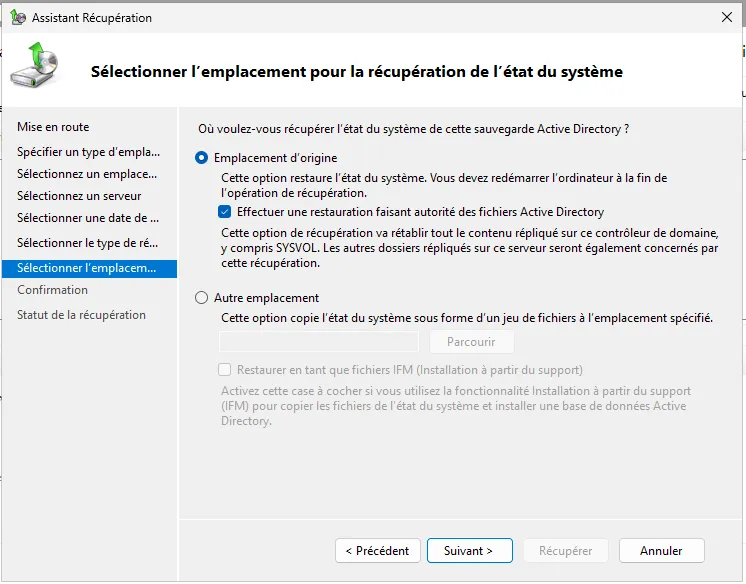Click the Confirmation step in sidebar
Viewport: 746px width, 584px height.
click(x=52, y=290)
